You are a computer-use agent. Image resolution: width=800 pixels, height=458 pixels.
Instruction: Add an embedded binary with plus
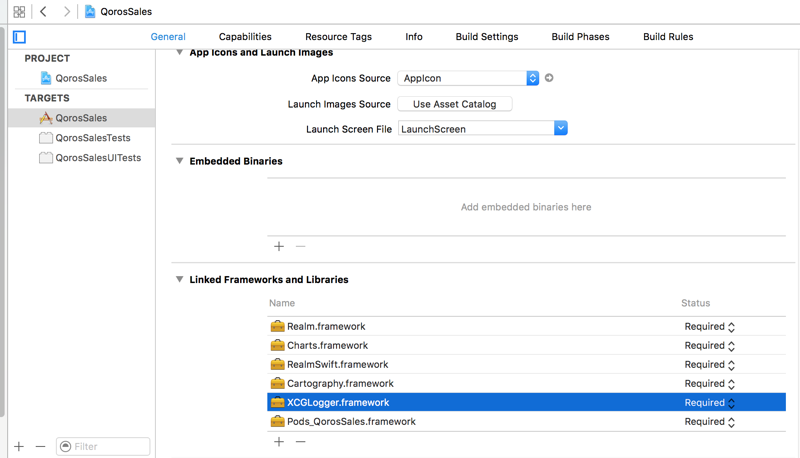pos(279,246)
